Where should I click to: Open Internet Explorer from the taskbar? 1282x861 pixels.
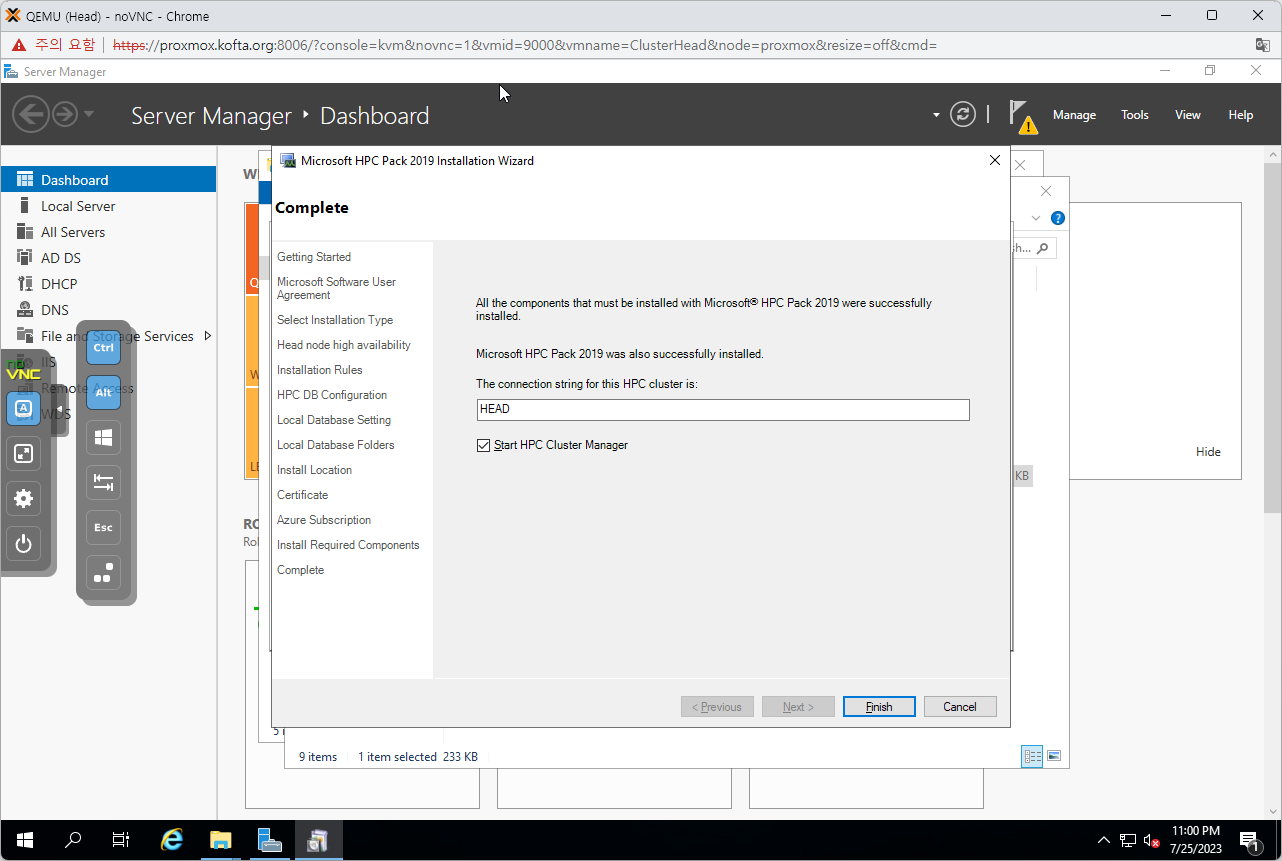point(172,840)
